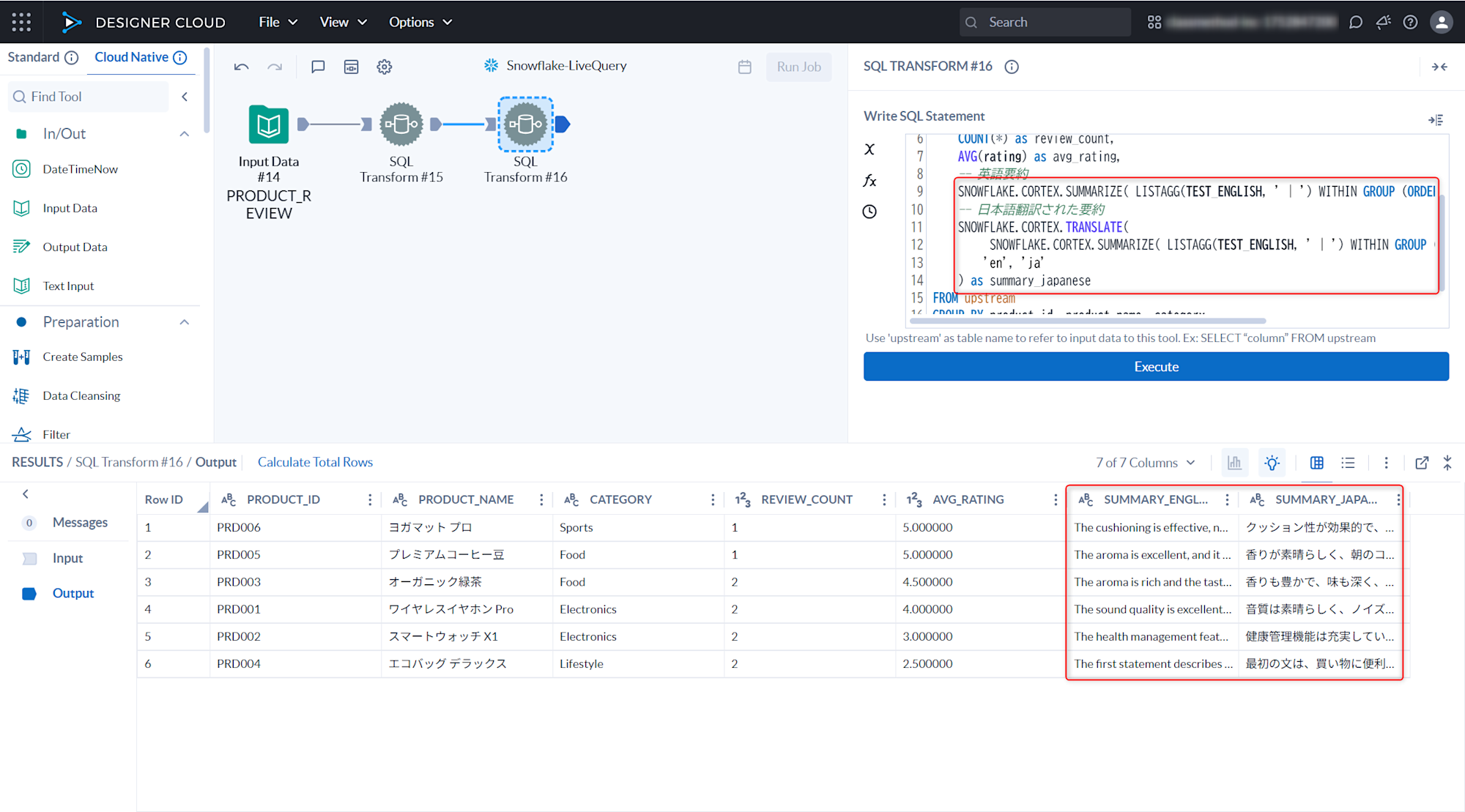Viewport: 1465px width, 812px height.
Task: Switch results to table grid view
Action: (1317, 463)
